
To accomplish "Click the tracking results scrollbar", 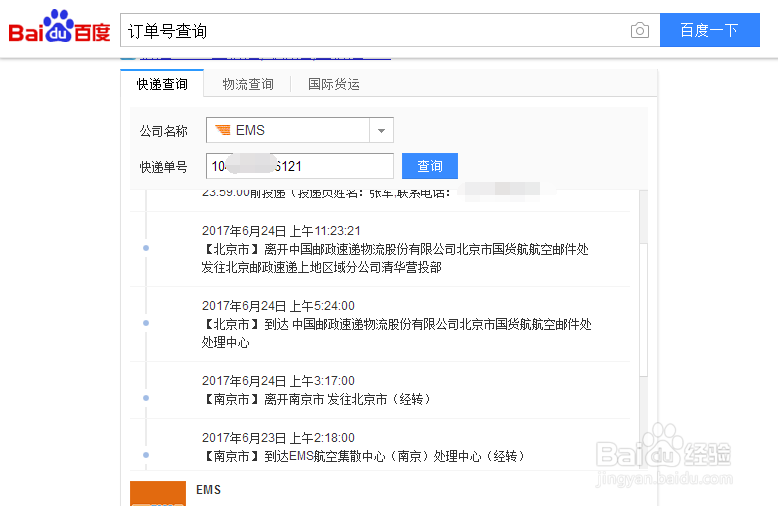I will [x=644, y=310].
